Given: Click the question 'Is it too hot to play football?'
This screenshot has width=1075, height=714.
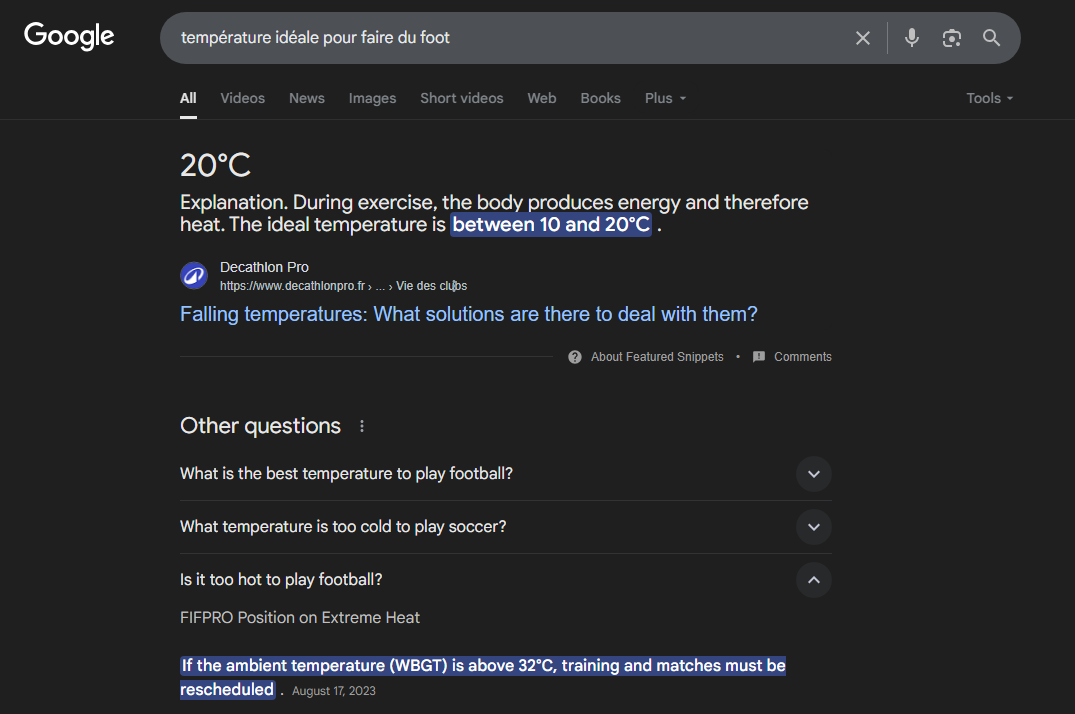Looking at the screenshot, I should coord(281,580).
